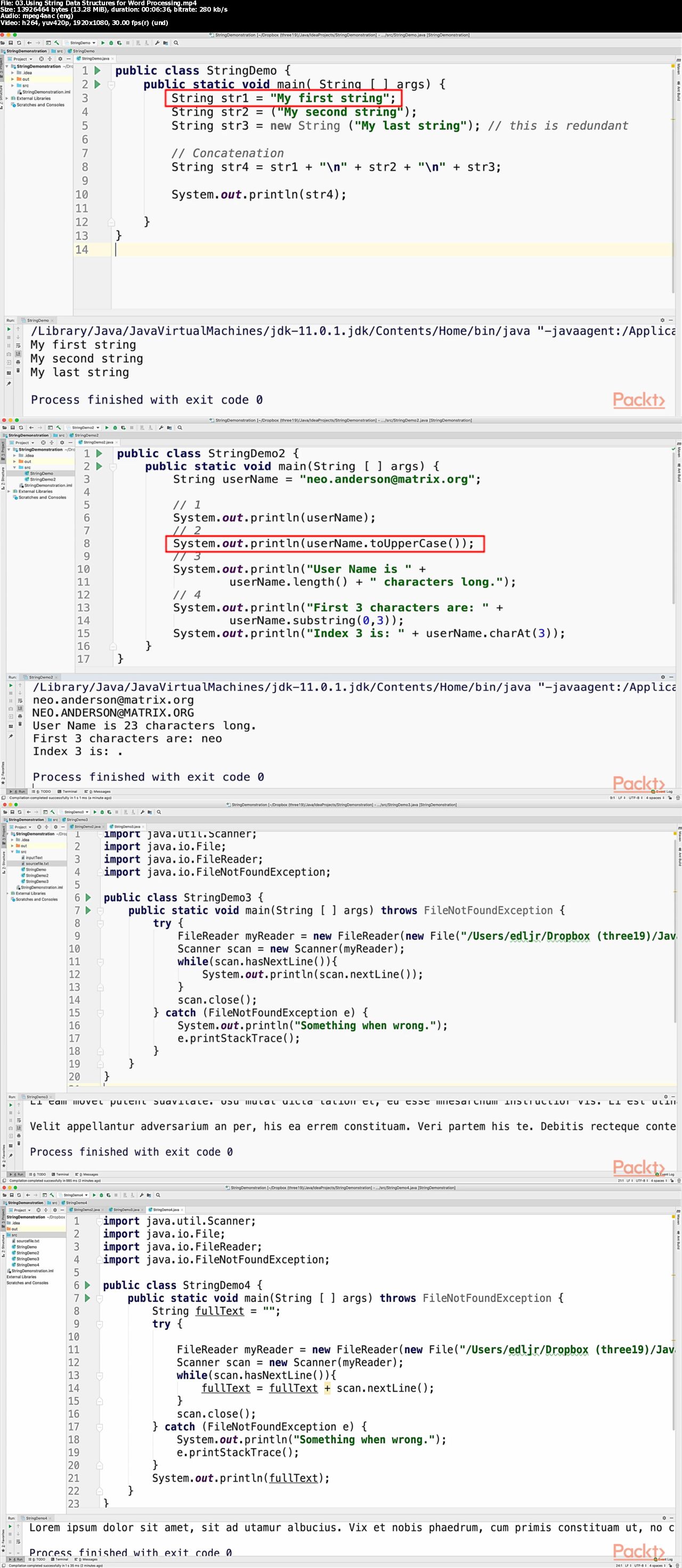Navigate back arrow in StringDemo window toolbar

point(29,43)
